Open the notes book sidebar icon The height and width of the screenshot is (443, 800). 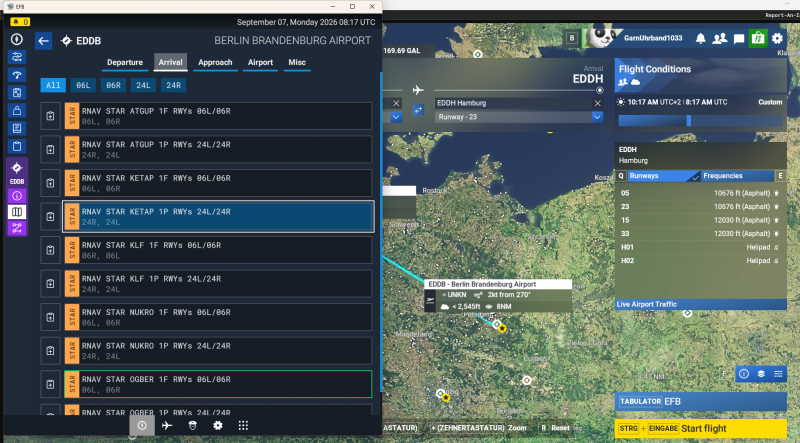tap(17, 129)
